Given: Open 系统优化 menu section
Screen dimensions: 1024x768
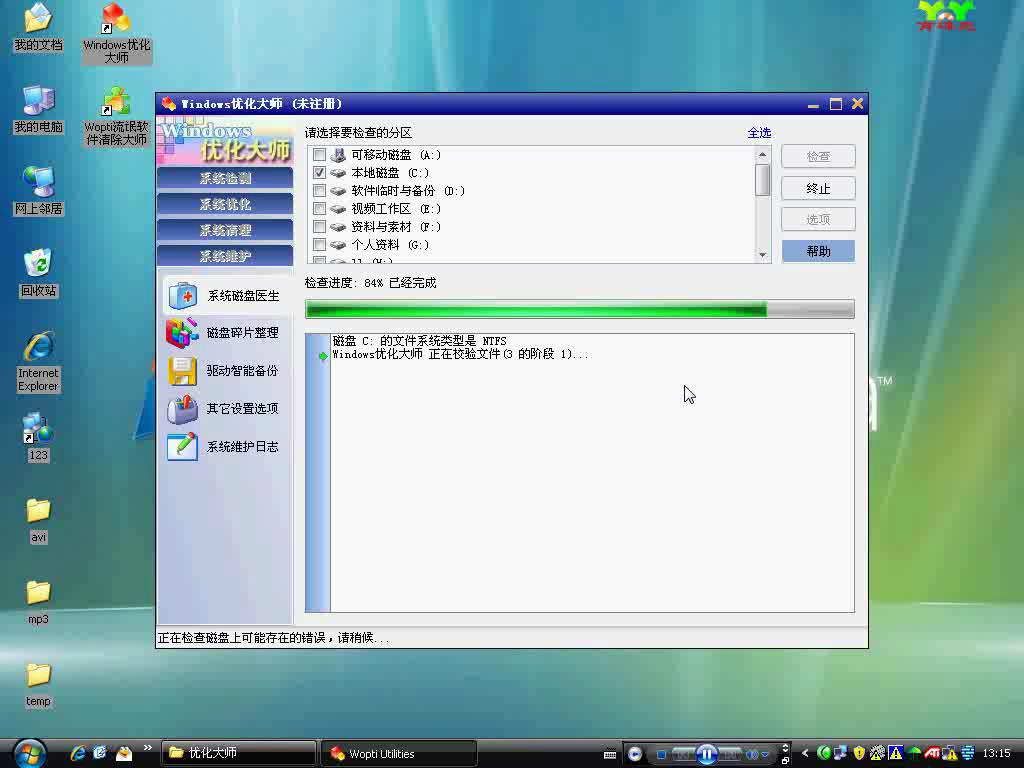Looking at the screenshot, I should pyautogui.click(x=225, y=204).
